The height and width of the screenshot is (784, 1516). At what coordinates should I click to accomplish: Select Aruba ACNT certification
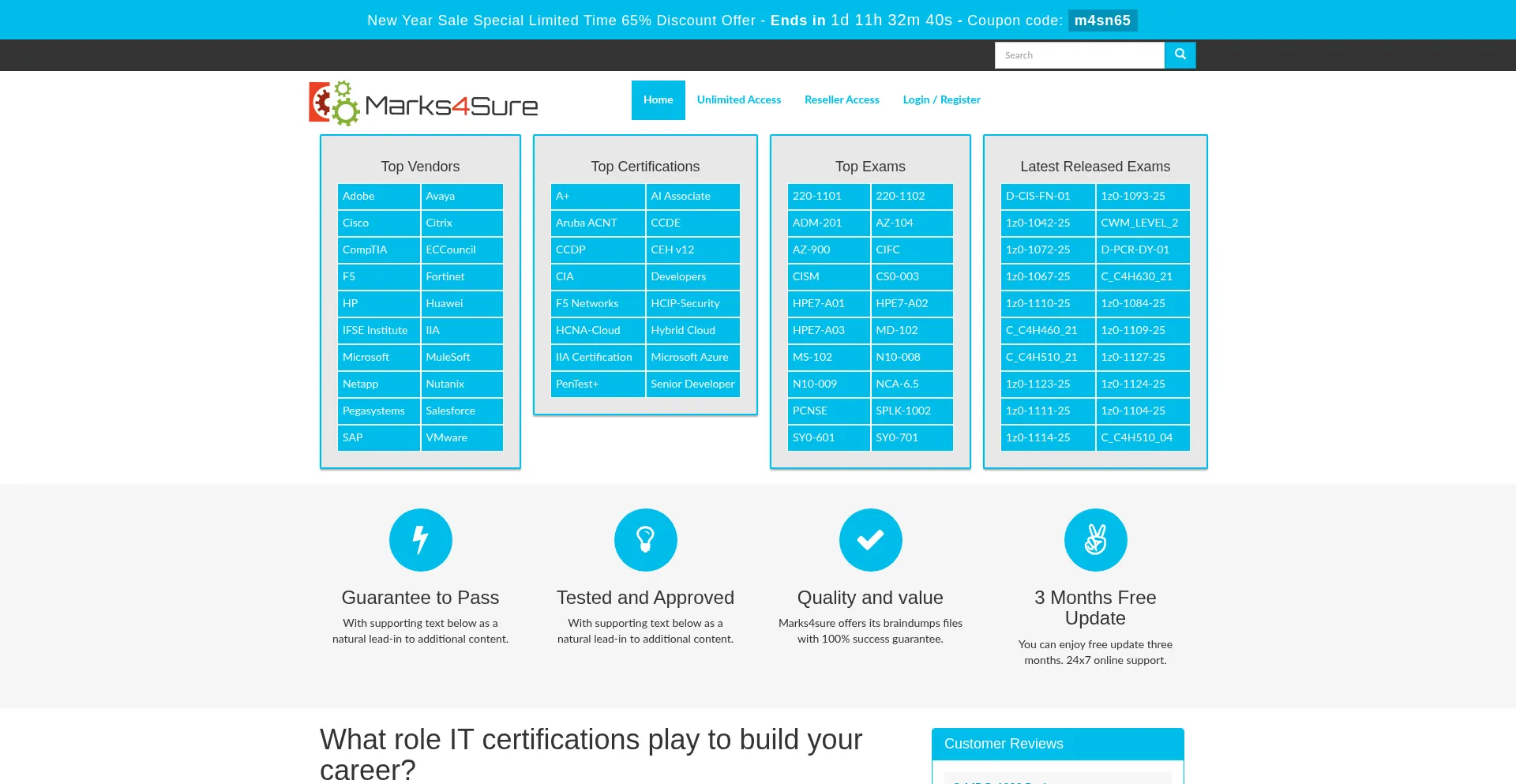(x=598, y=223)
